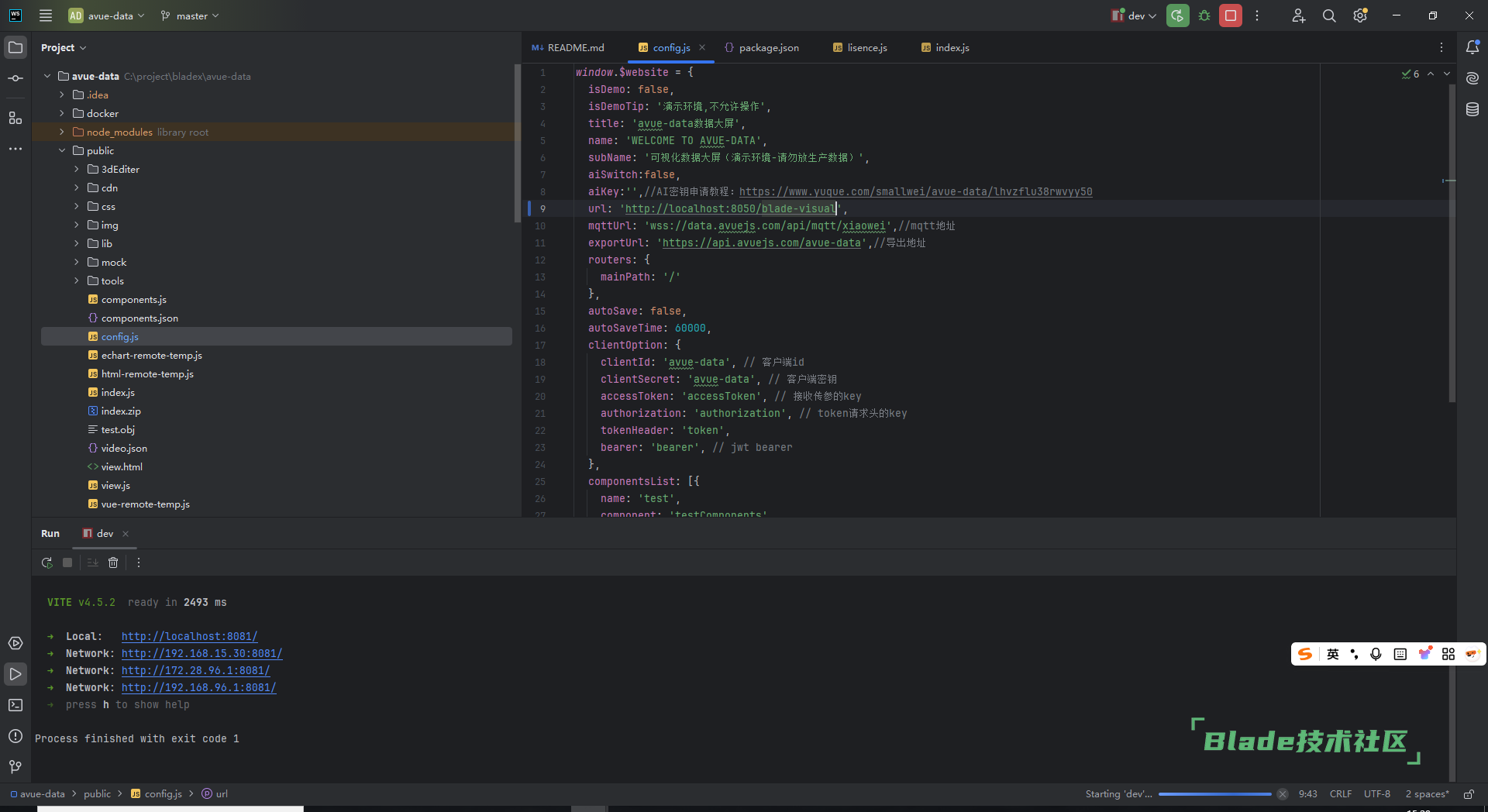The height and width of the screenshot is (812, 1488).
Task: Stop the running dev process
Action: point(1231,15)
